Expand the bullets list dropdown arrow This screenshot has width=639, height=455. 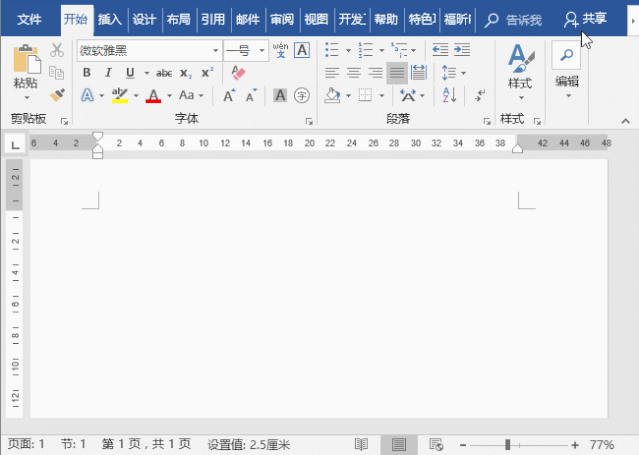(348, 51)
